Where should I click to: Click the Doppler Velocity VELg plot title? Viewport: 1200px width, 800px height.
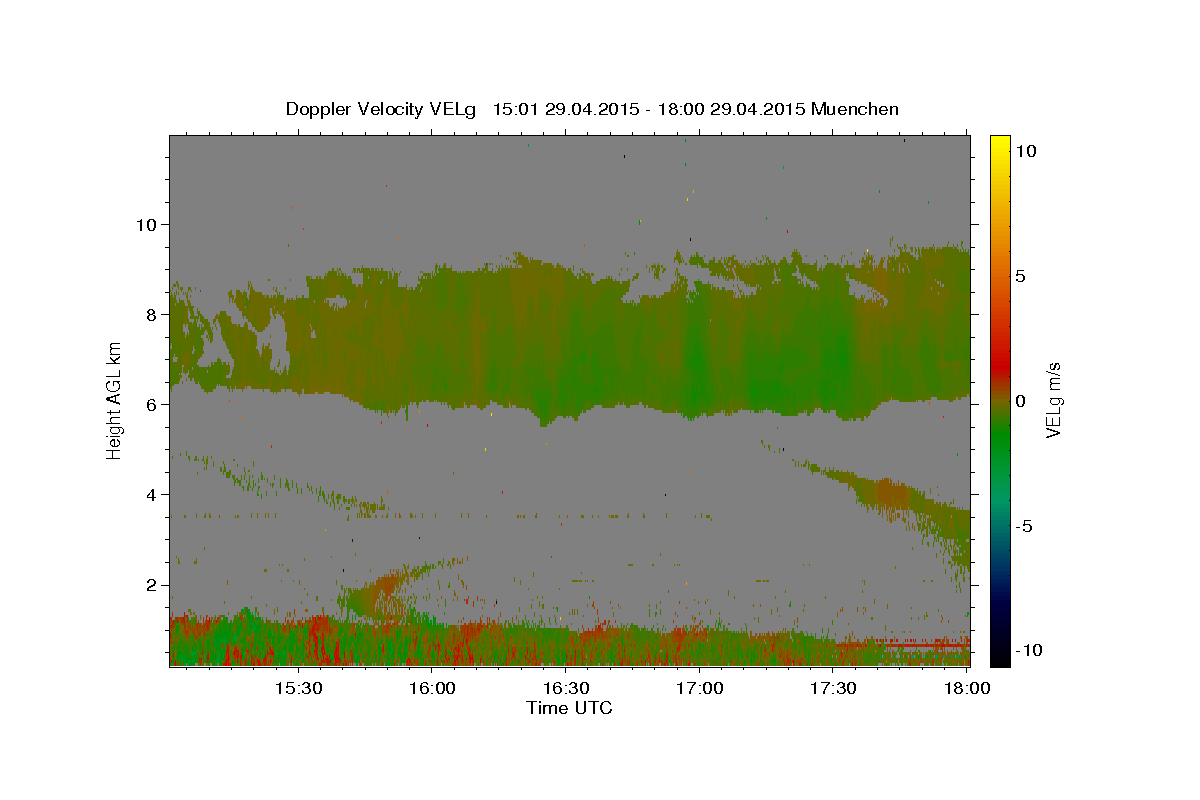[592, 109]
